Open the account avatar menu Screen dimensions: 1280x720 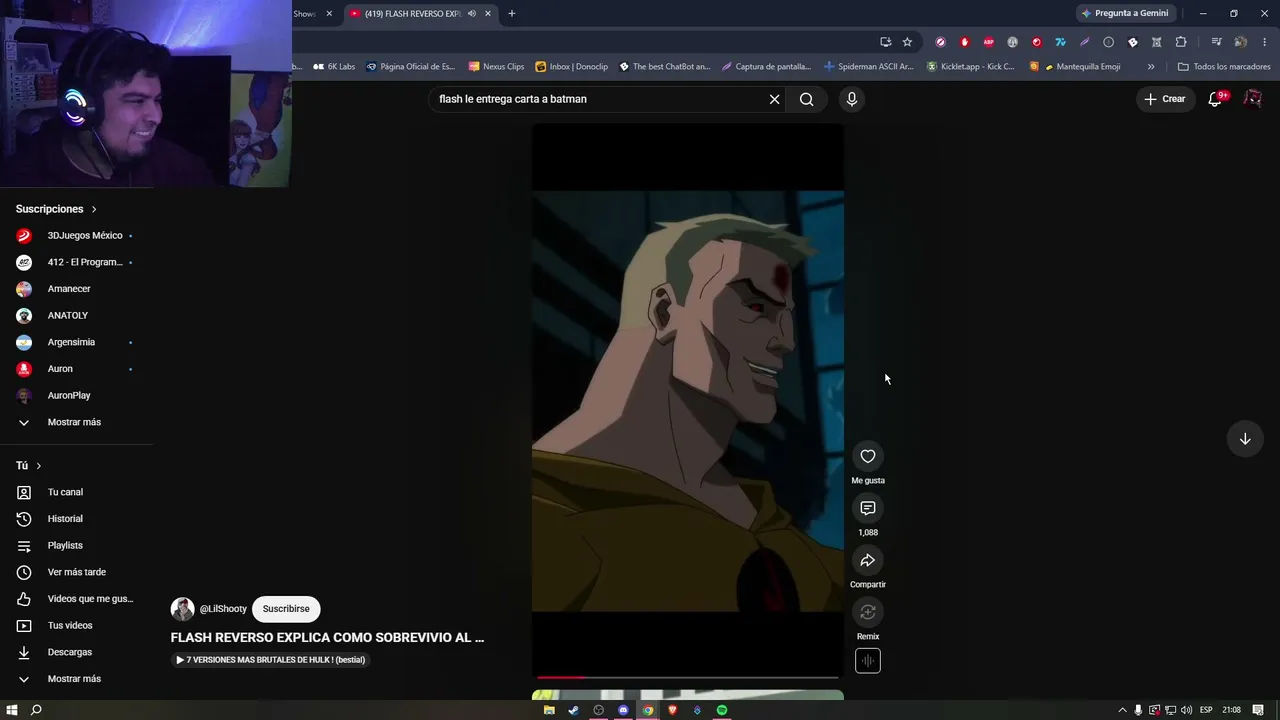[1253, 99]
